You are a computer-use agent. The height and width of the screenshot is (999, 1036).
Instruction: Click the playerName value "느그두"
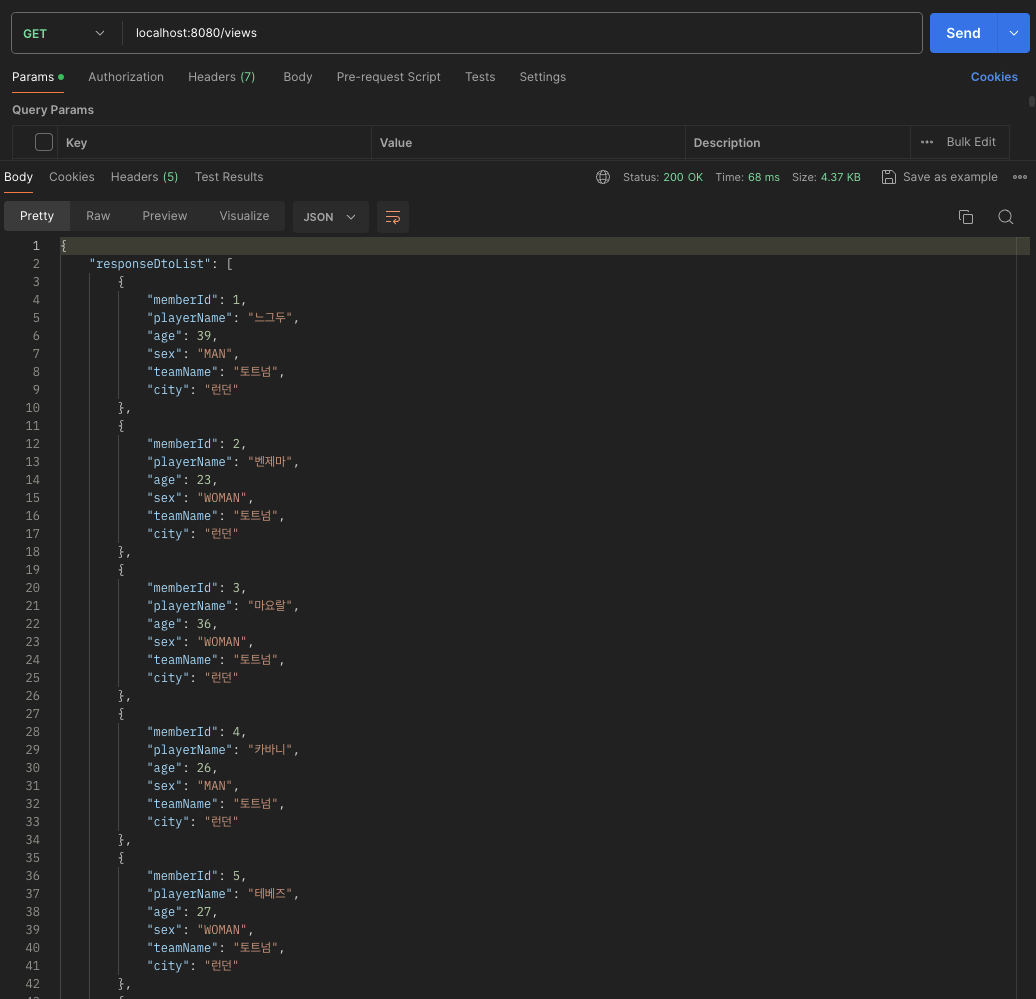tap(270, 318)
